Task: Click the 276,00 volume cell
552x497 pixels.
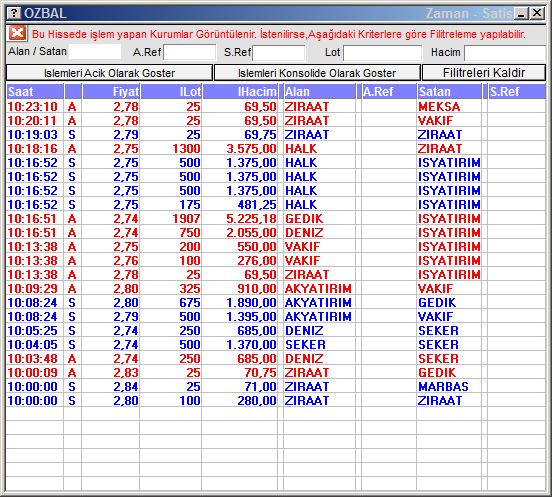Action: [257, 261]
